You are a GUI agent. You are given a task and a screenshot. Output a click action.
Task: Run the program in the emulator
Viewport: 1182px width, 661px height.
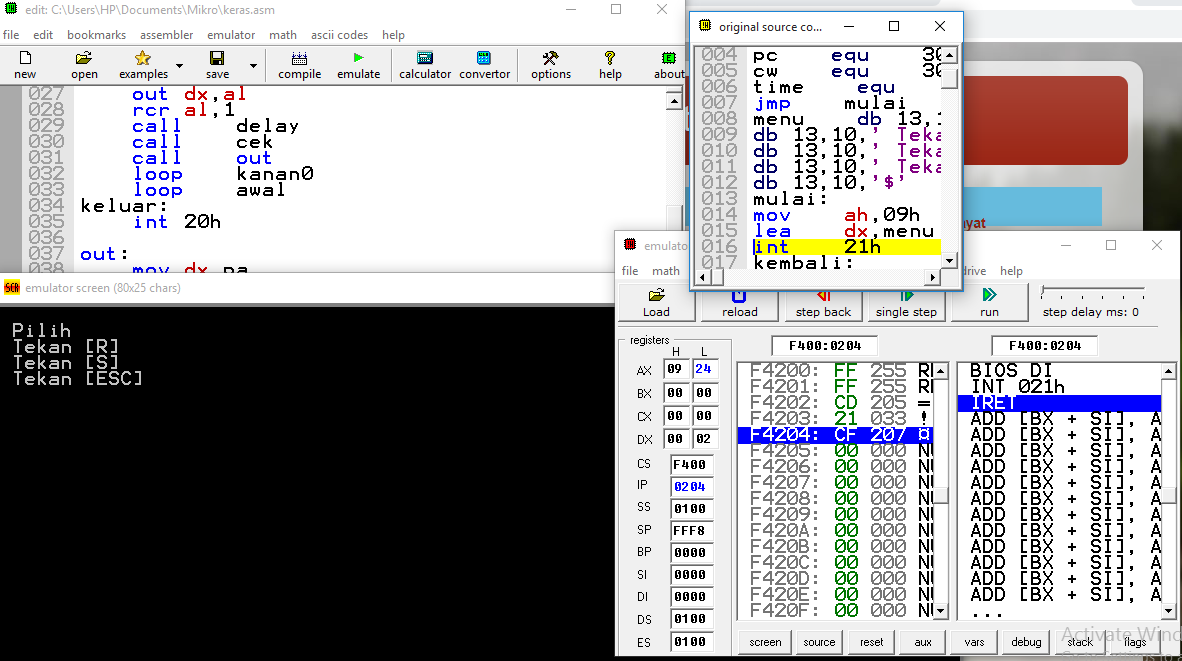coord(989,301)
